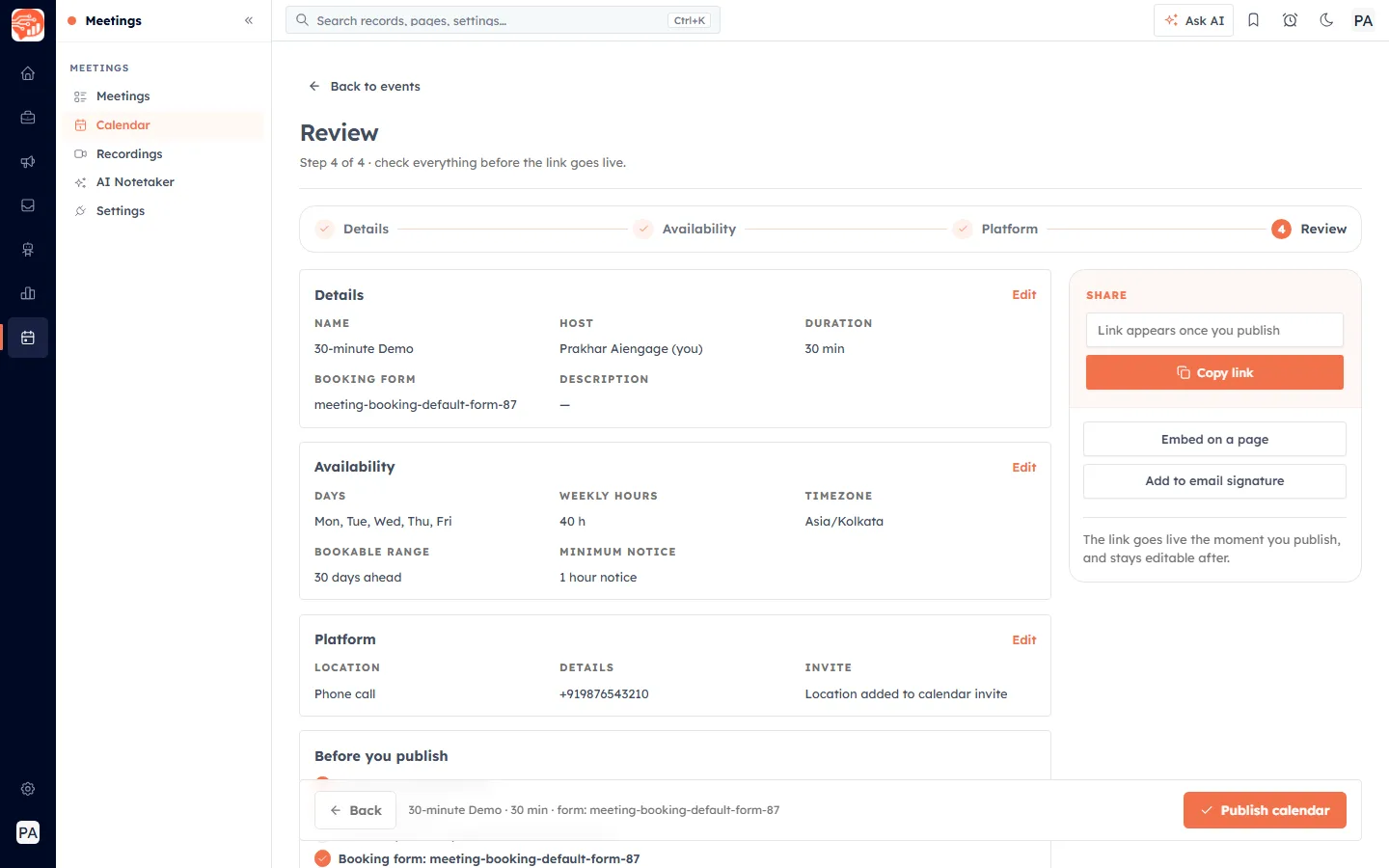Click the app logo in the left rail

coord(28,25)
